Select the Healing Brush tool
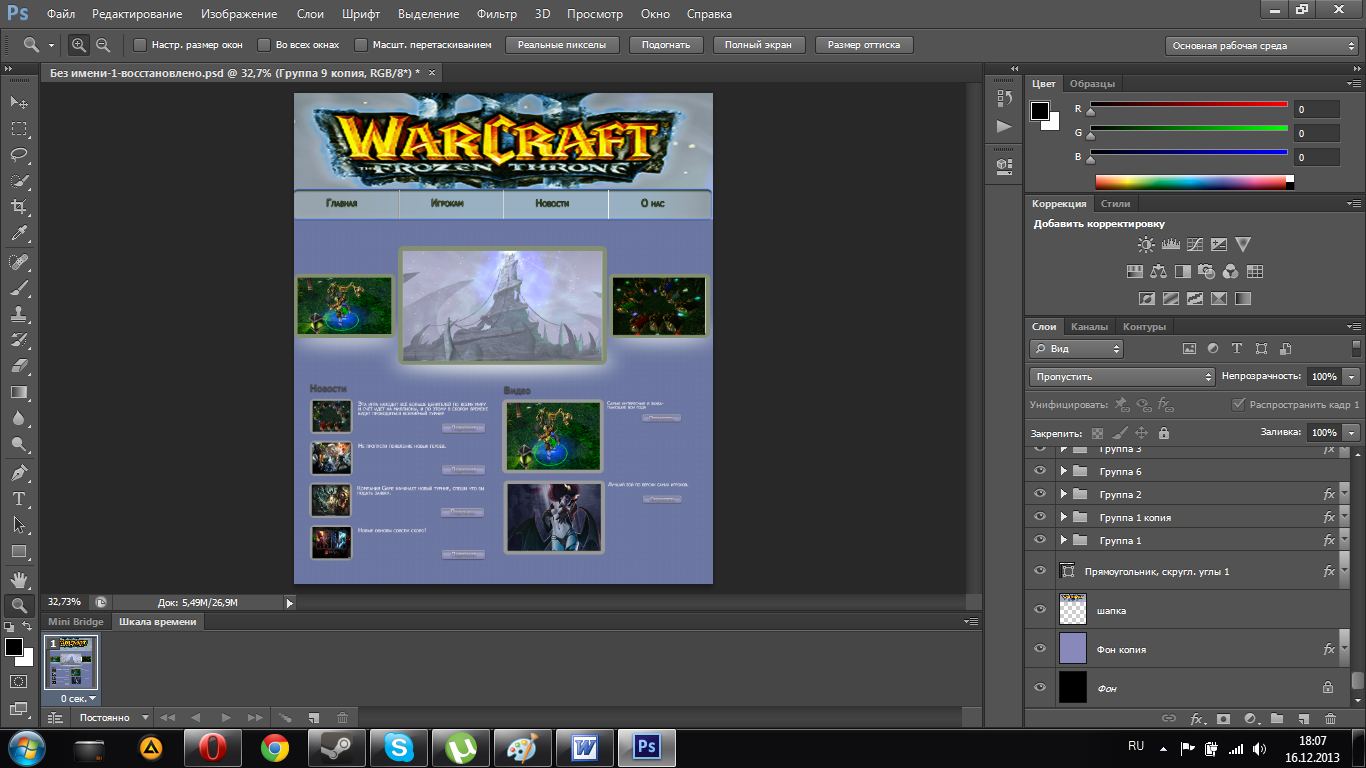Screen dimensions: 1366x768 pyautogui.click(x=19, y=262)
